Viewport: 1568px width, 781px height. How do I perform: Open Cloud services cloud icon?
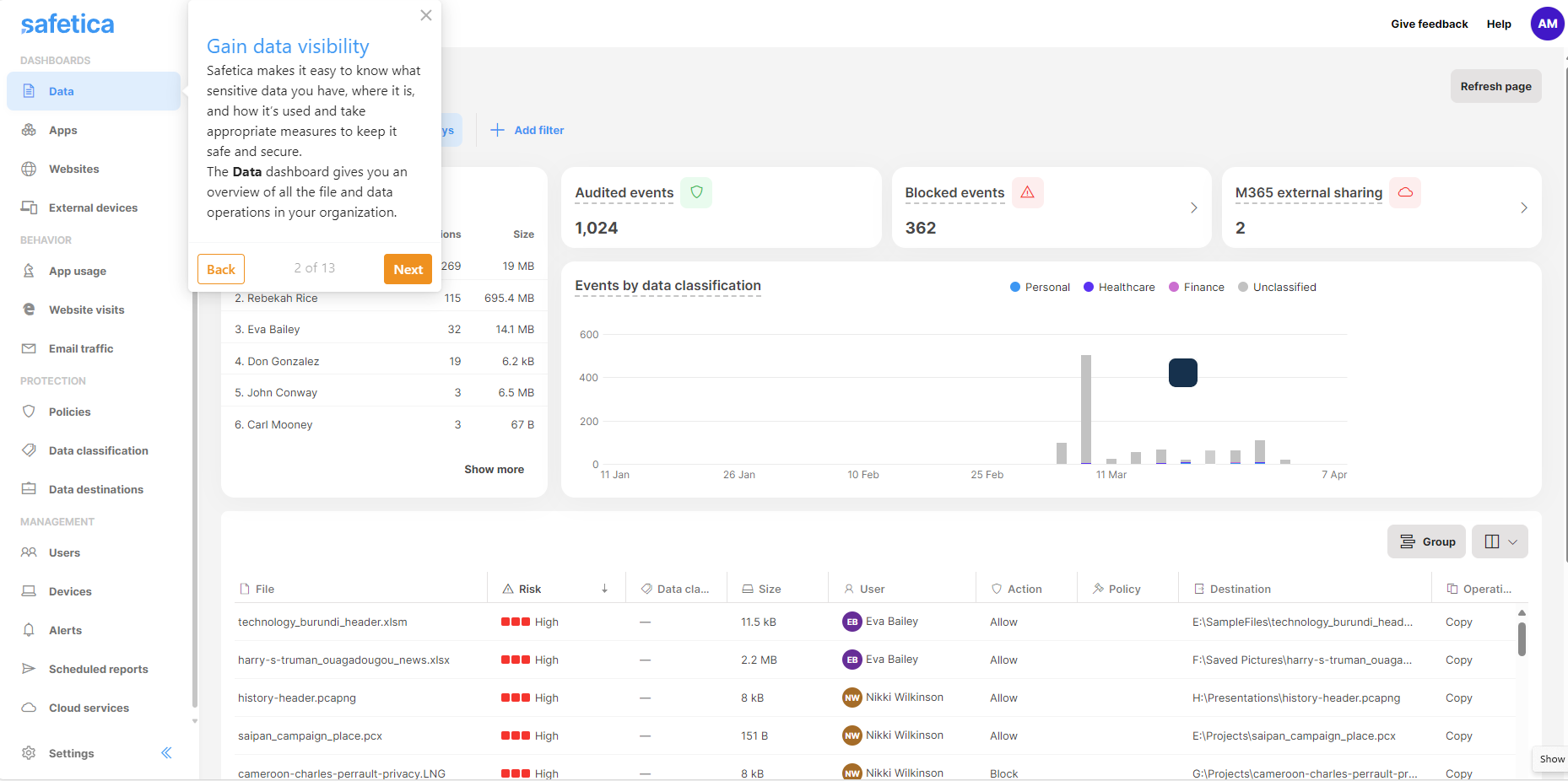pos(29,708)
